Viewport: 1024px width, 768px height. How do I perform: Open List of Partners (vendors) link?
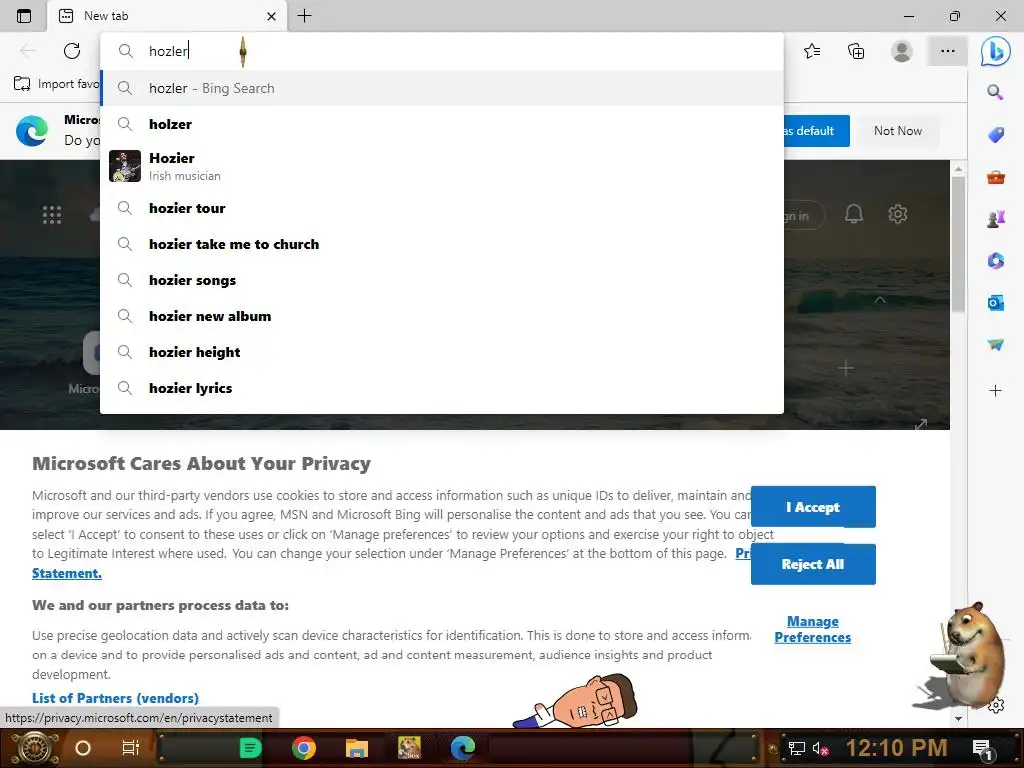pos(115,698)
